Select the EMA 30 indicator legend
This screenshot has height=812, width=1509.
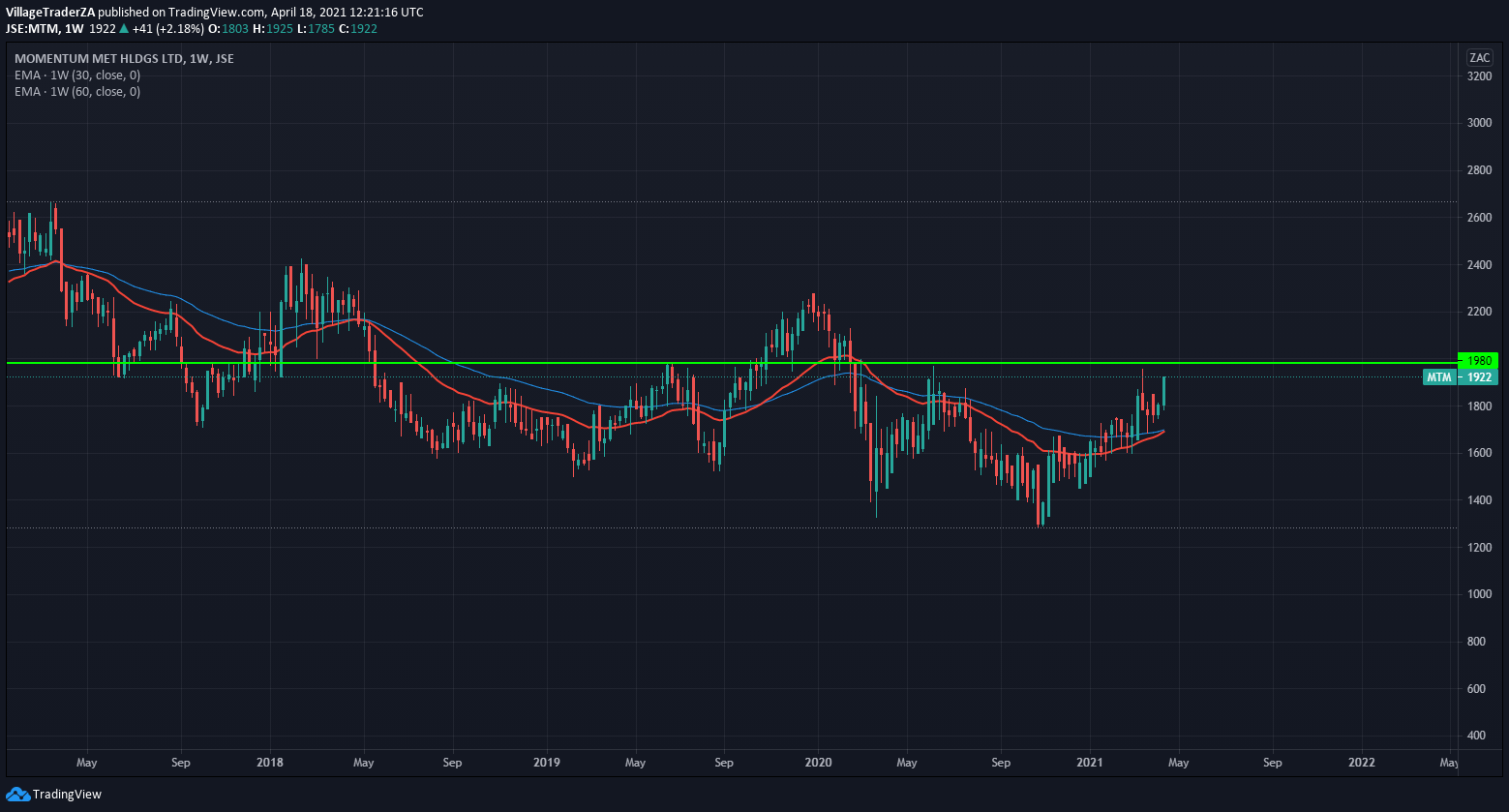77,75
